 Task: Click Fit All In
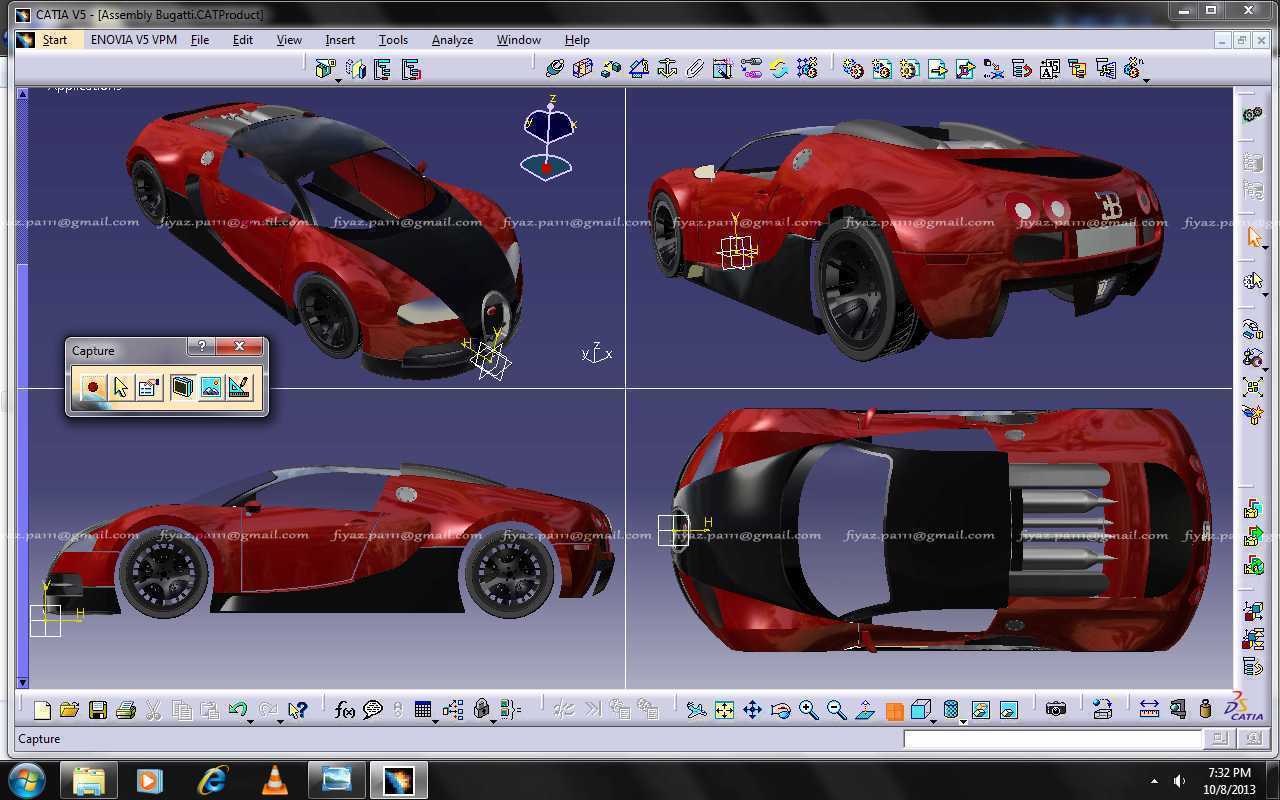click(x=725, y=710)
